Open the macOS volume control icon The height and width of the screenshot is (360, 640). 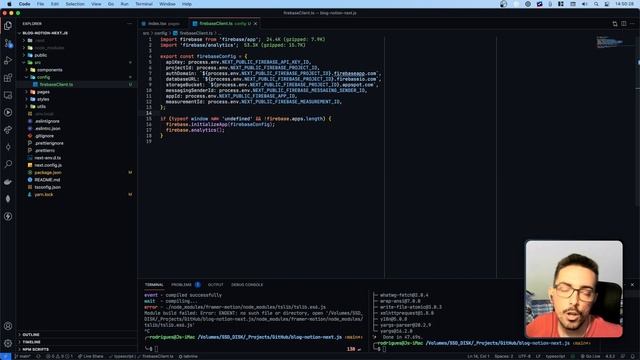584,4
